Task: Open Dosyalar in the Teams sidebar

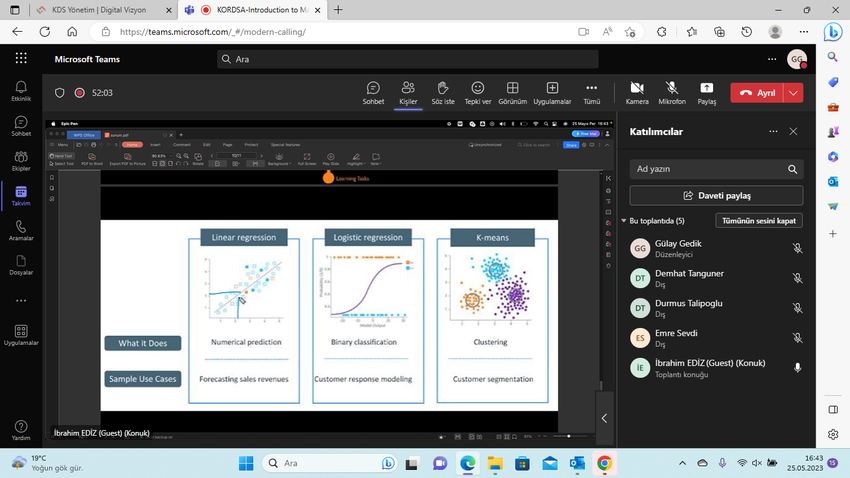Action: point(21,265)
